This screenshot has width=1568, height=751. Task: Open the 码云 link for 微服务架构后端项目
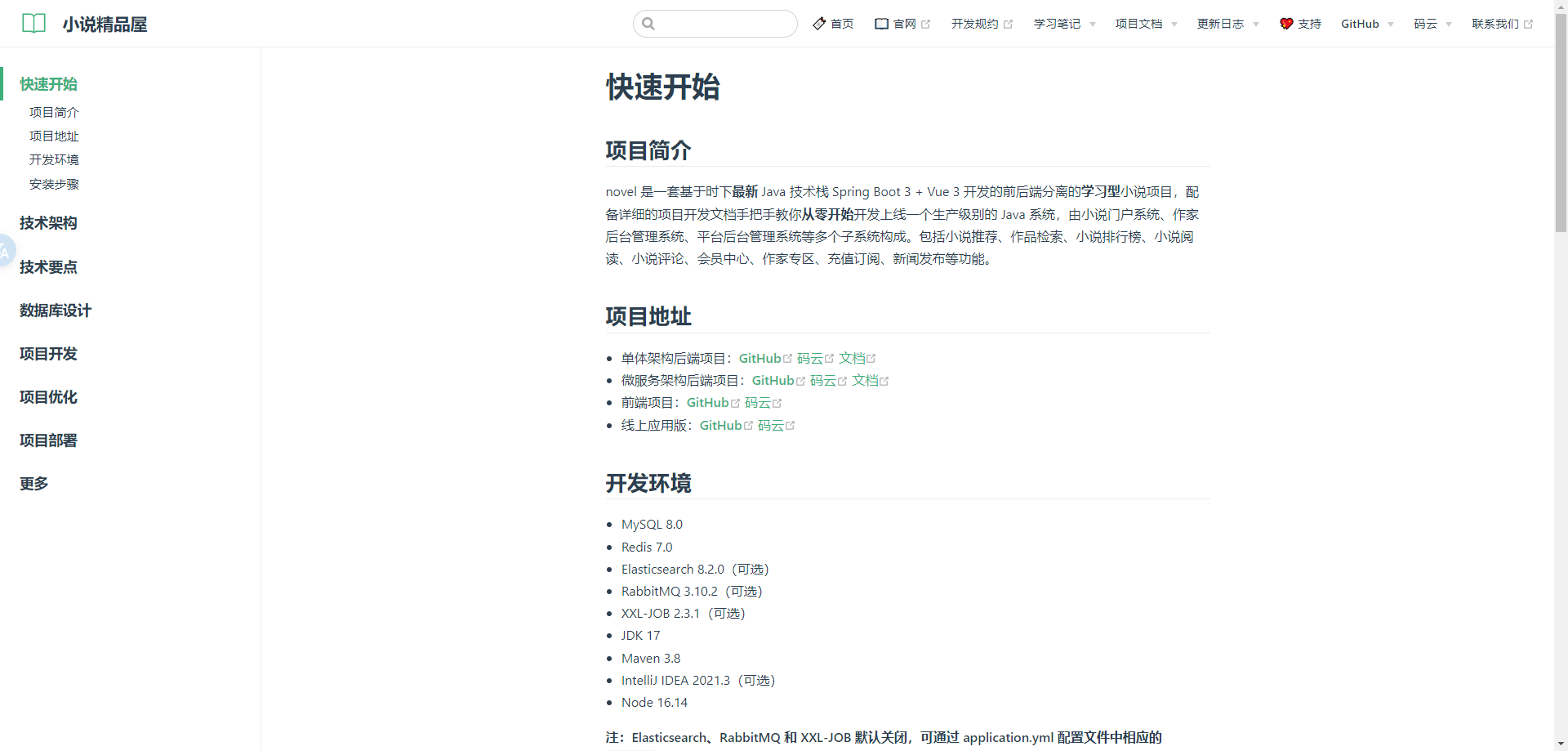[823, 380]
